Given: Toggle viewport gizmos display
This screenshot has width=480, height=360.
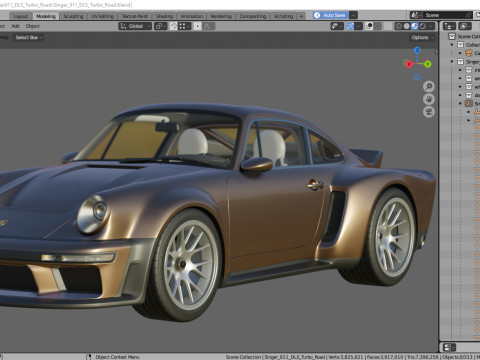Looking at the screenshot, I should [350, 26].
